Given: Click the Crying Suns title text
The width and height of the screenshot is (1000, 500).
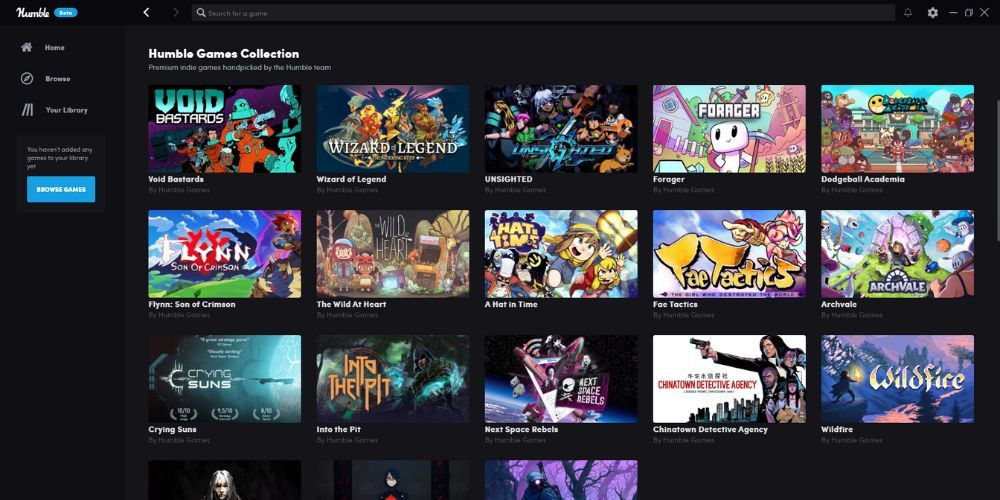Looking at the screenshot, I should (172, 429).
